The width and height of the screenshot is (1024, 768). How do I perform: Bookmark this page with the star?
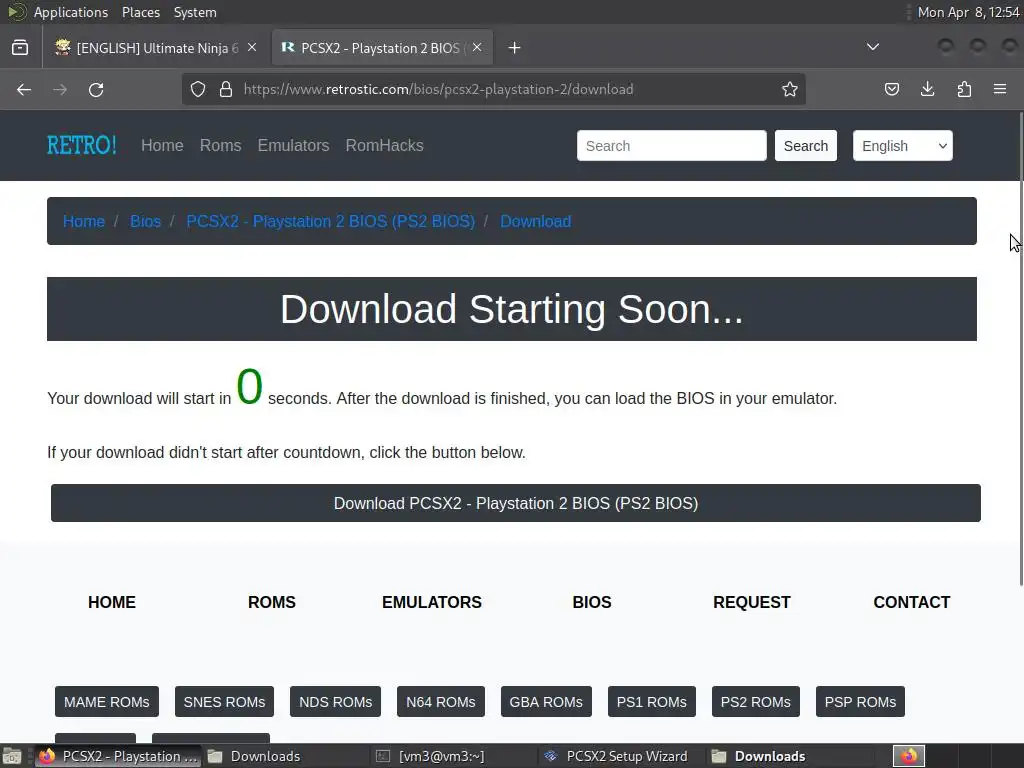coord(790,89)
